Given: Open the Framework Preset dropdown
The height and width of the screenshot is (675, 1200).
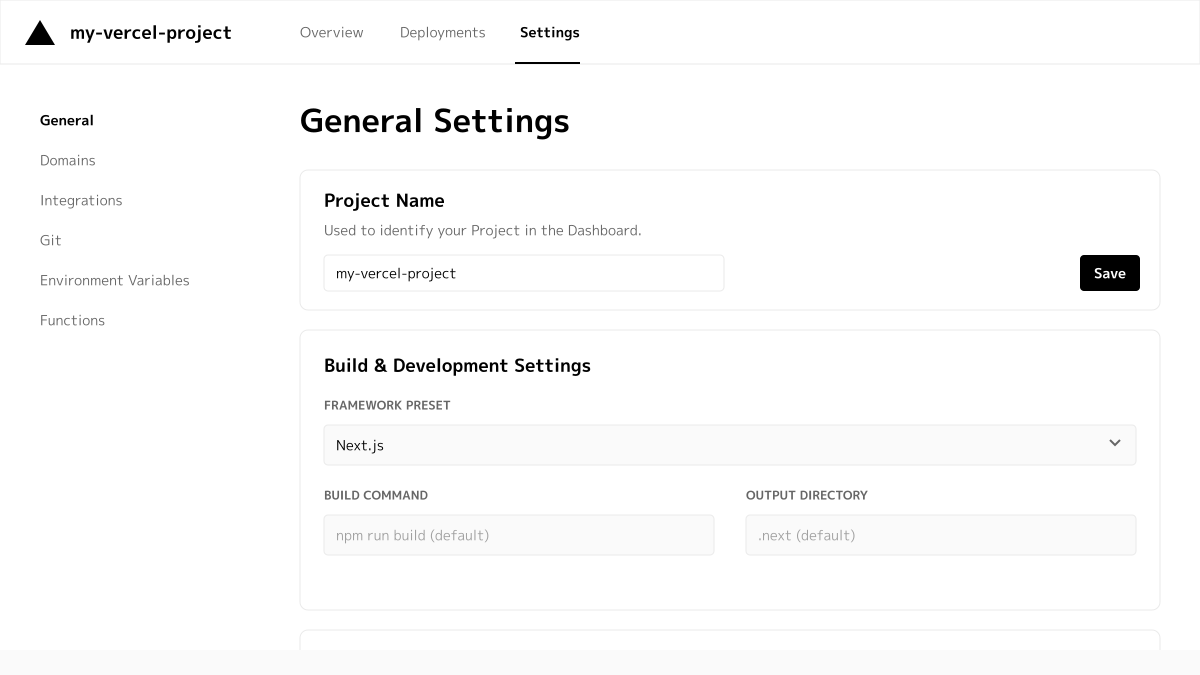Looking at the screenshot, I should [730, 445].
